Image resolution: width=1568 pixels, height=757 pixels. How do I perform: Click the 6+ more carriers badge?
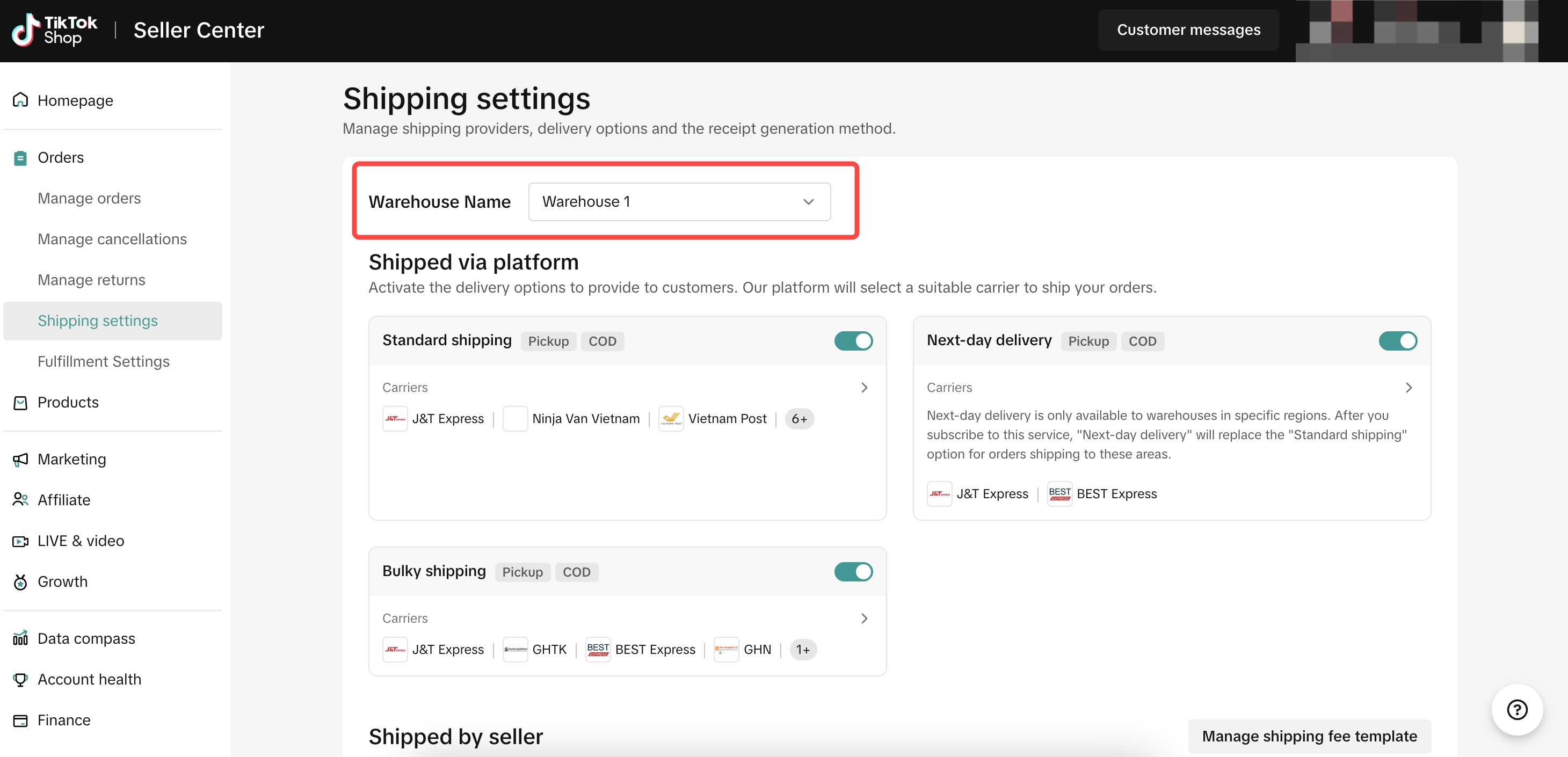pos(798,419)
